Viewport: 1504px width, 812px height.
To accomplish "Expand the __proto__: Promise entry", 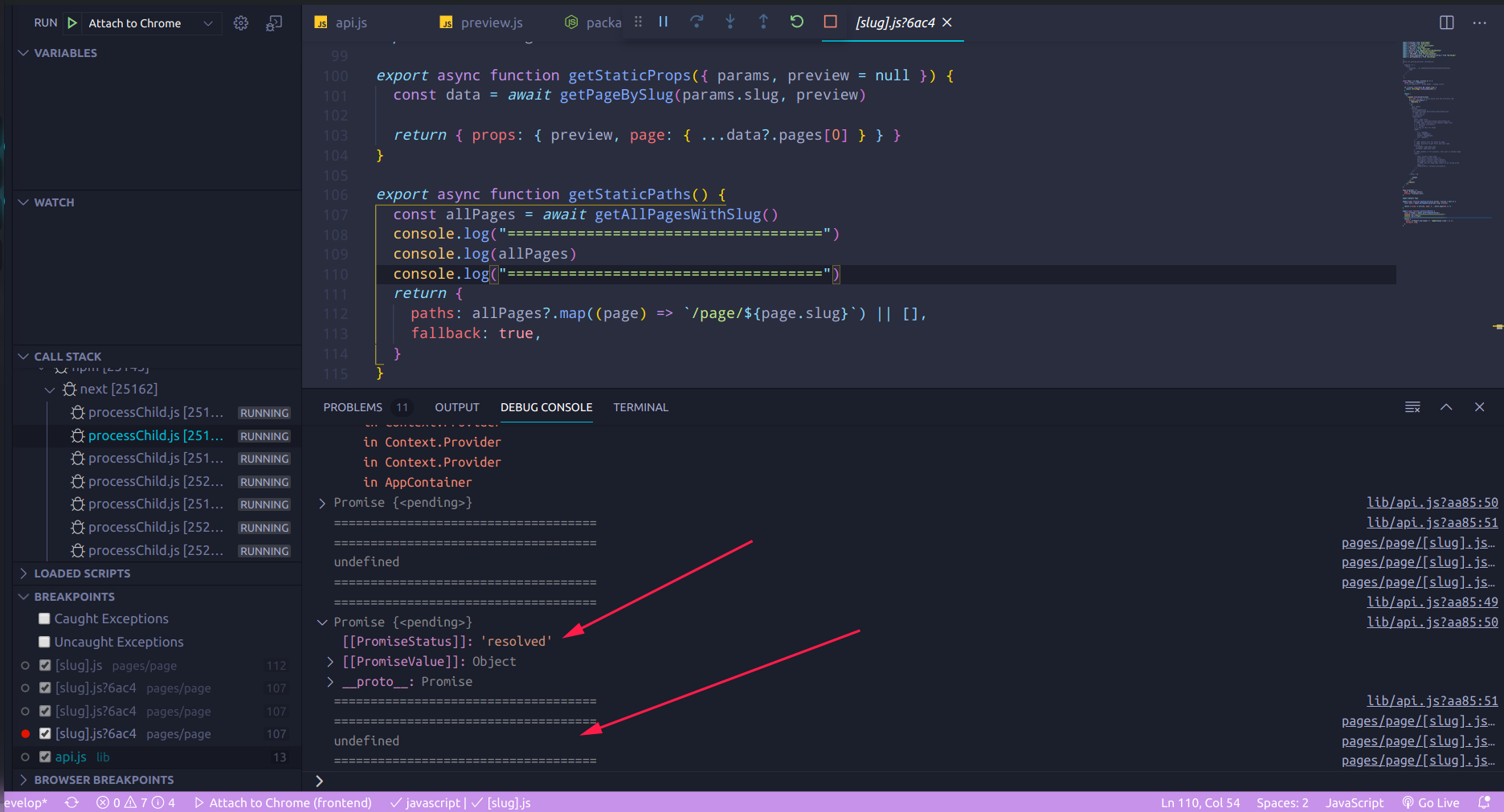I will point(330,682).
